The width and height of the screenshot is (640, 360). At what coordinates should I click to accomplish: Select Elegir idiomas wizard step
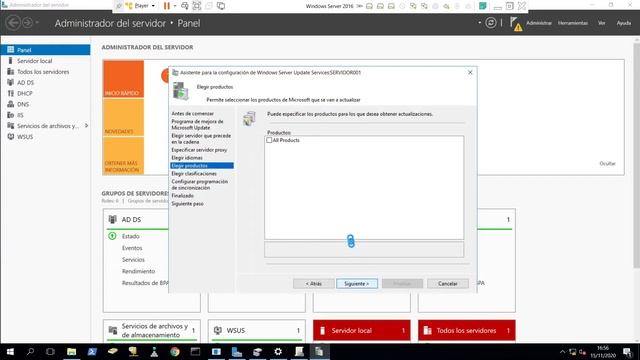pos(187,158)
